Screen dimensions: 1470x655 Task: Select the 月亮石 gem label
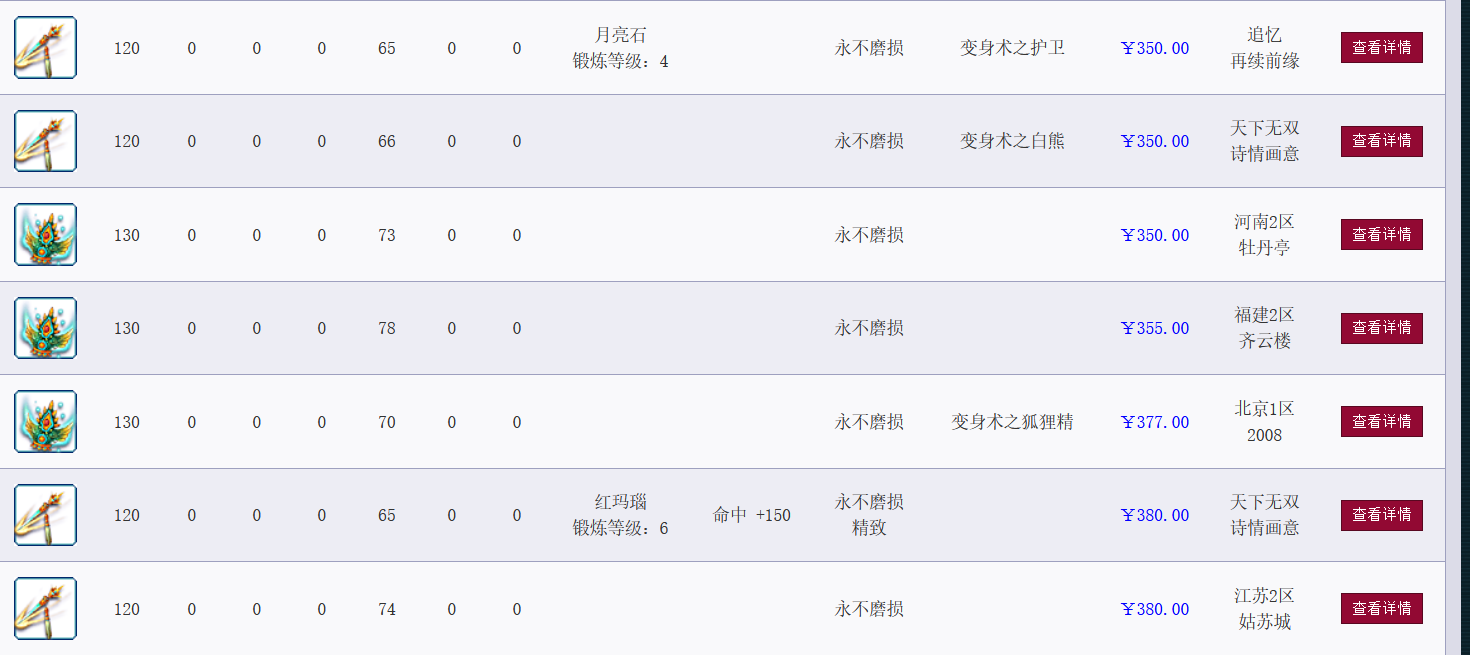621,35
